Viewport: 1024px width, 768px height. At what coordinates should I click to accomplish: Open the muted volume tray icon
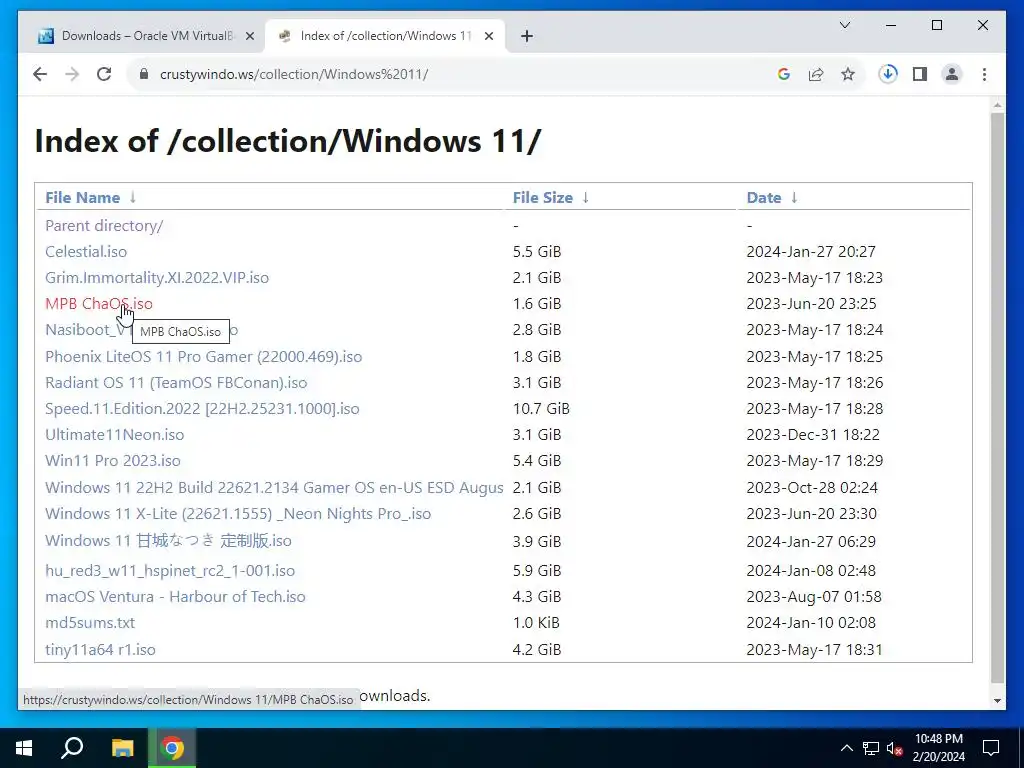(895, 748)
